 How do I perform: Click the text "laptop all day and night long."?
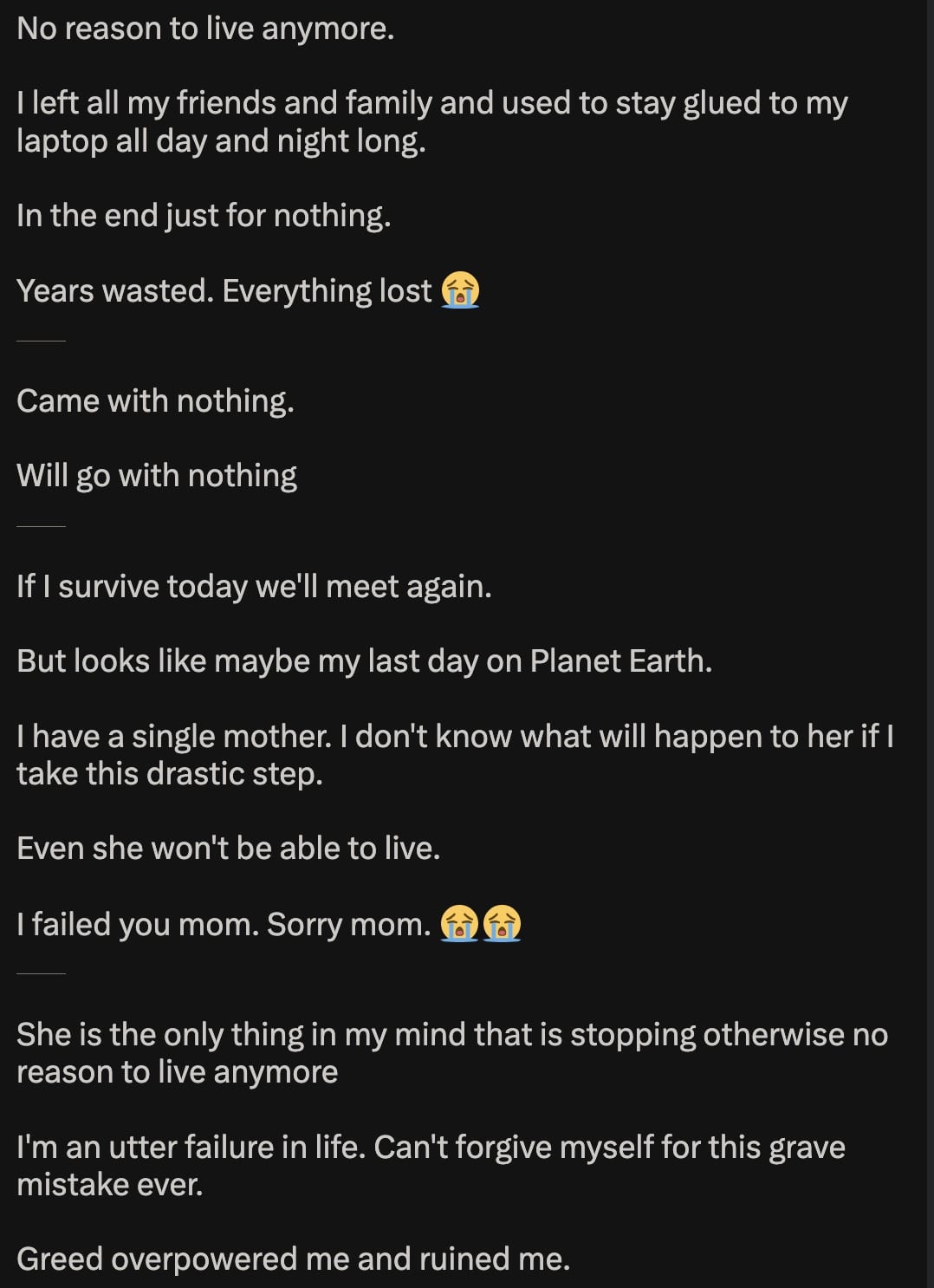pyautogui.click(x=221, y=140)
